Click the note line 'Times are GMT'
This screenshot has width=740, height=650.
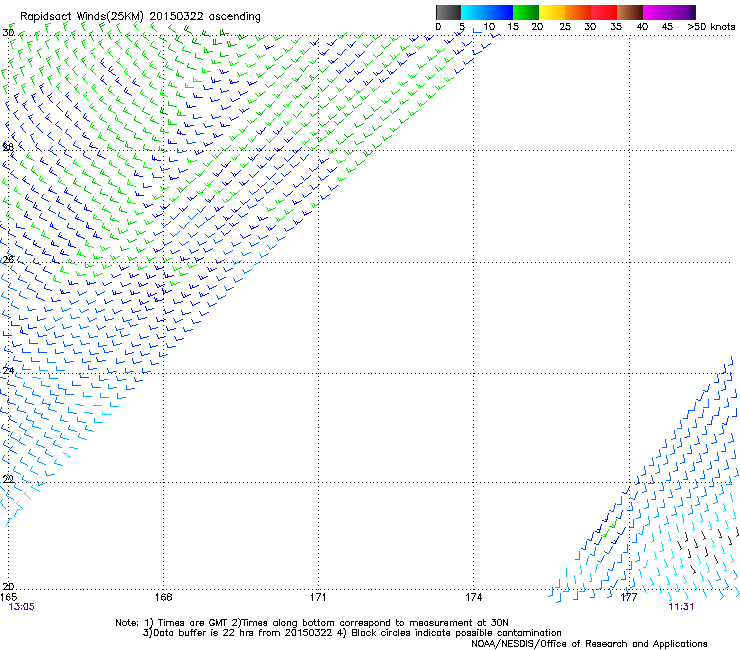click(x=193, y=623)
